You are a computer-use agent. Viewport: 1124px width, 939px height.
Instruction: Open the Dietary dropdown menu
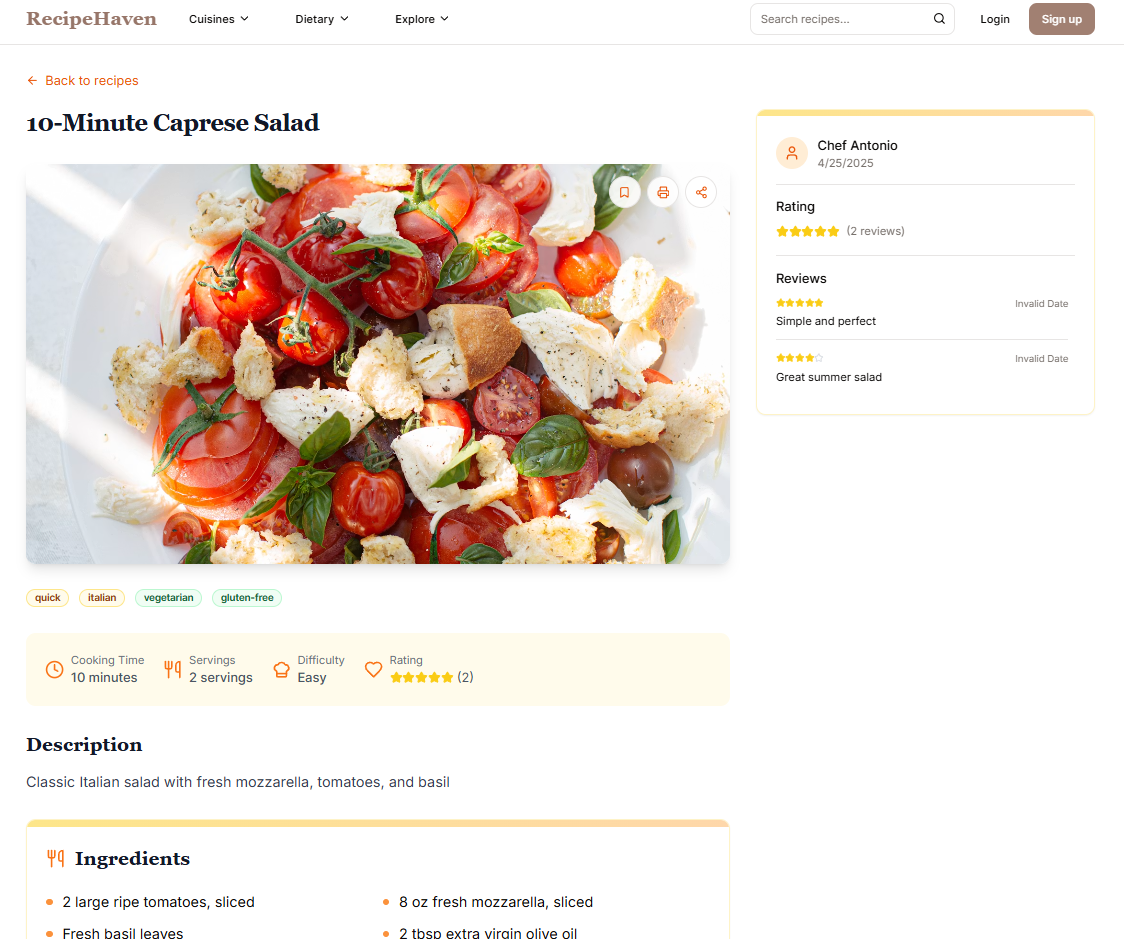(322, 19)
